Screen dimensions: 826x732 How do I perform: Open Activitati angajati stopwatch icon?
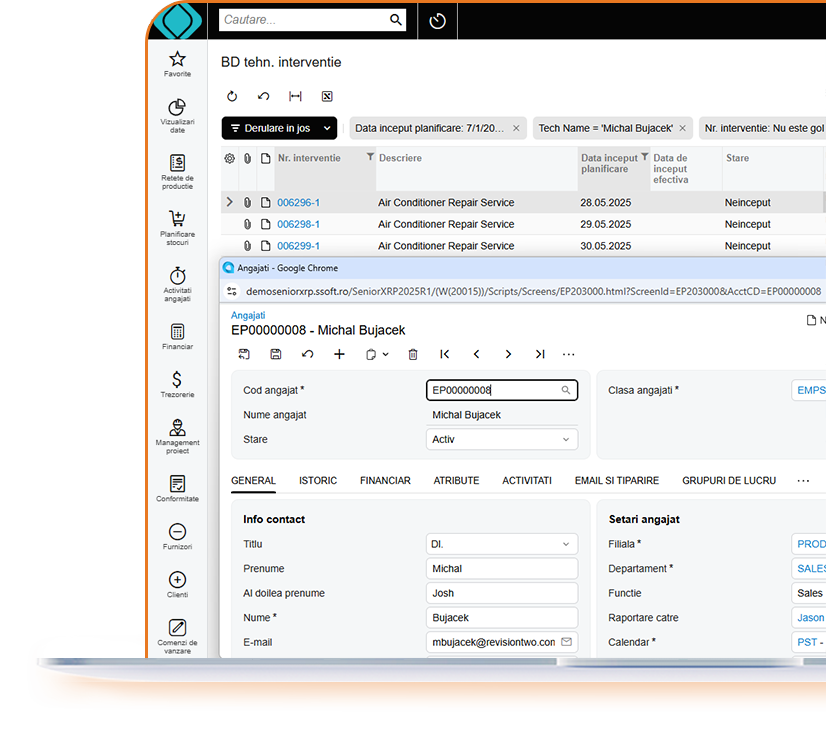click(177, 275)
